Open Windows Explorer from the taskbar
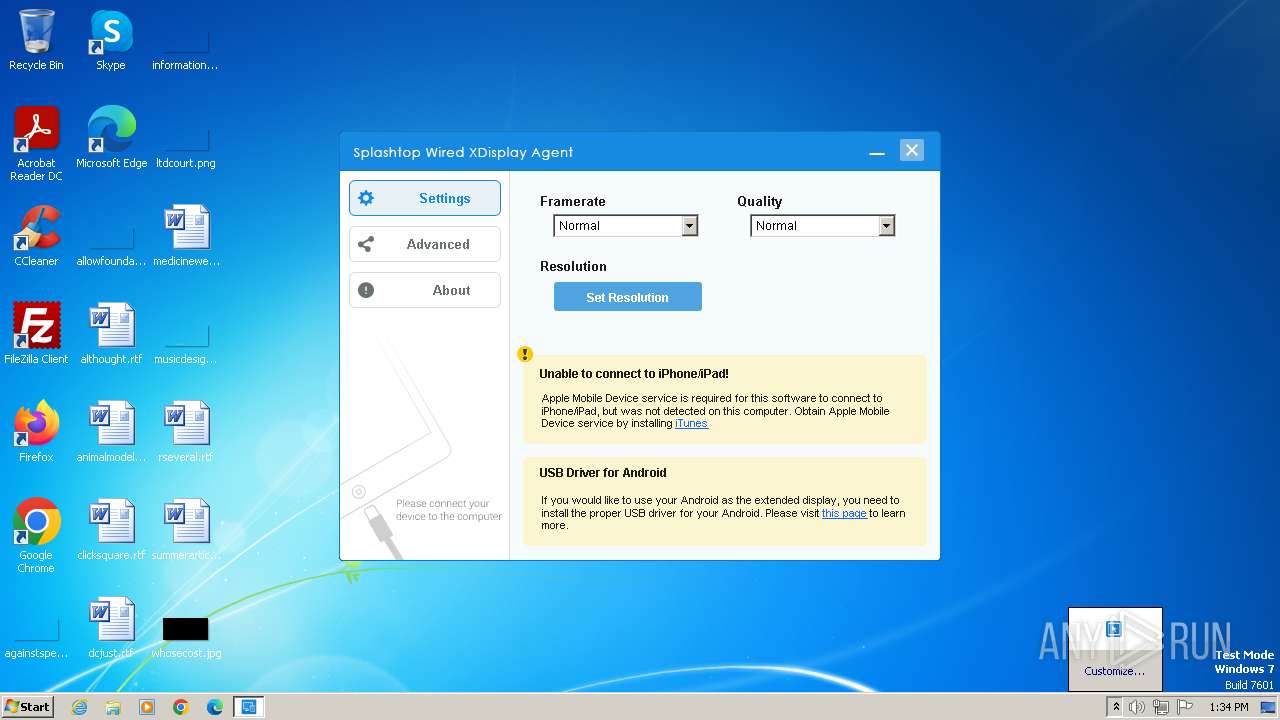Viewport: 1280px width, 720px height. 113,707
